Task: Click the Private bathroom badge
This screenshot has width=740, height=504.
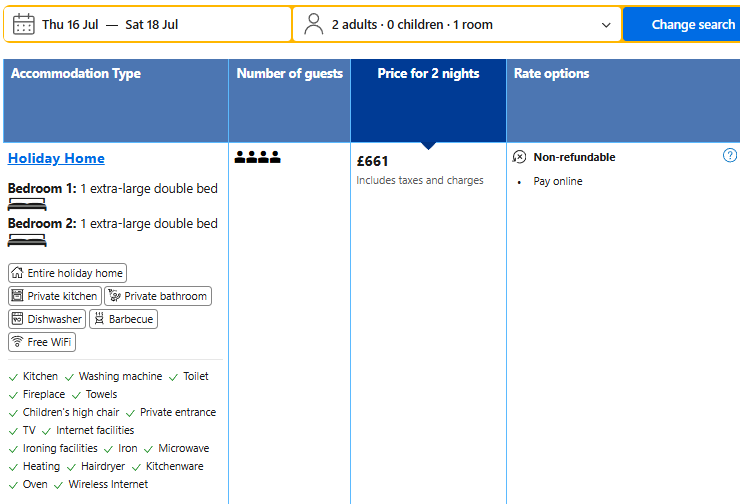Action: pyautogui.click(x=158, y=296)
